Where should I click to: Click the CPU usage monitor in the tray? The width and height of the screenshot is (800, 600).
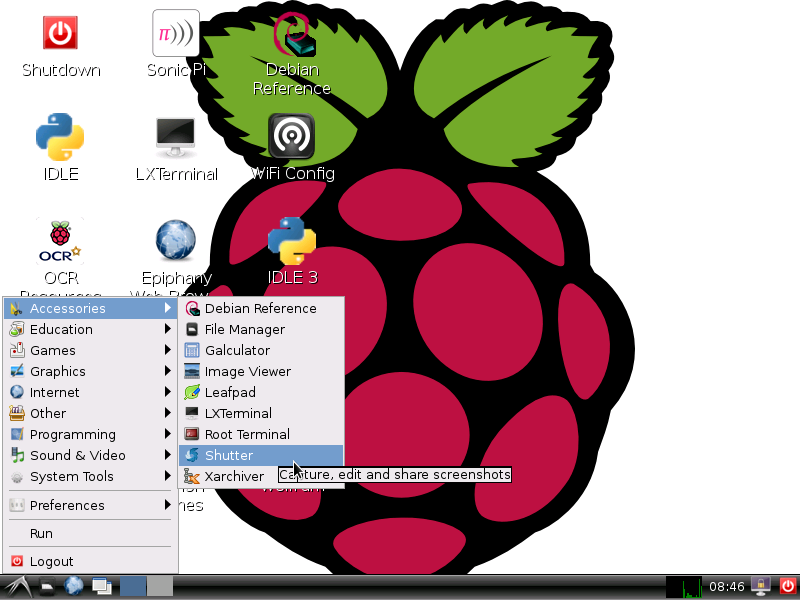(x=684, y=587)
